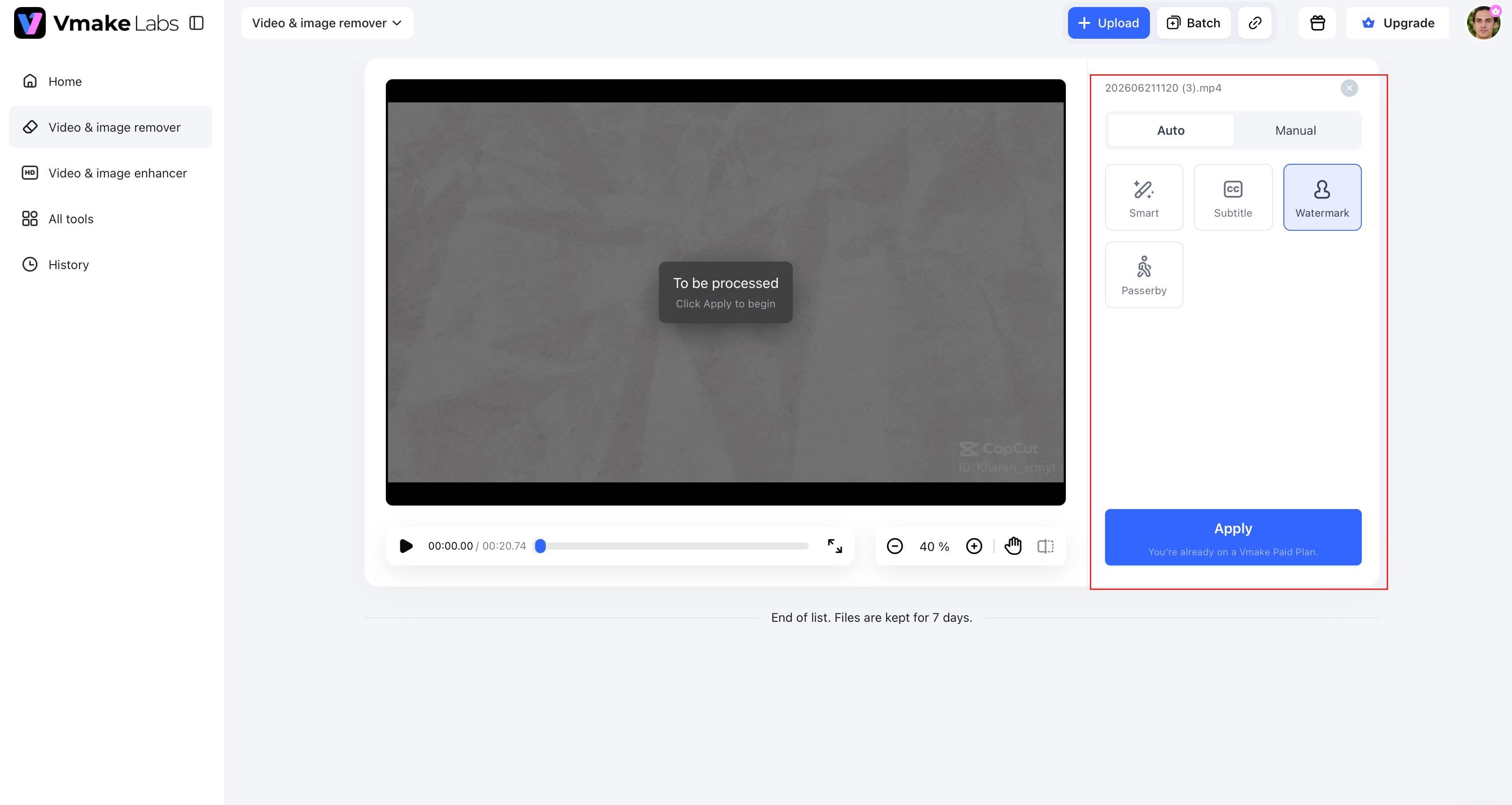The width and height of the screenshot is (1512, 805).
Task: Click the file name 202606211120 (3).mp4
Action: (x=1163, y=88)
